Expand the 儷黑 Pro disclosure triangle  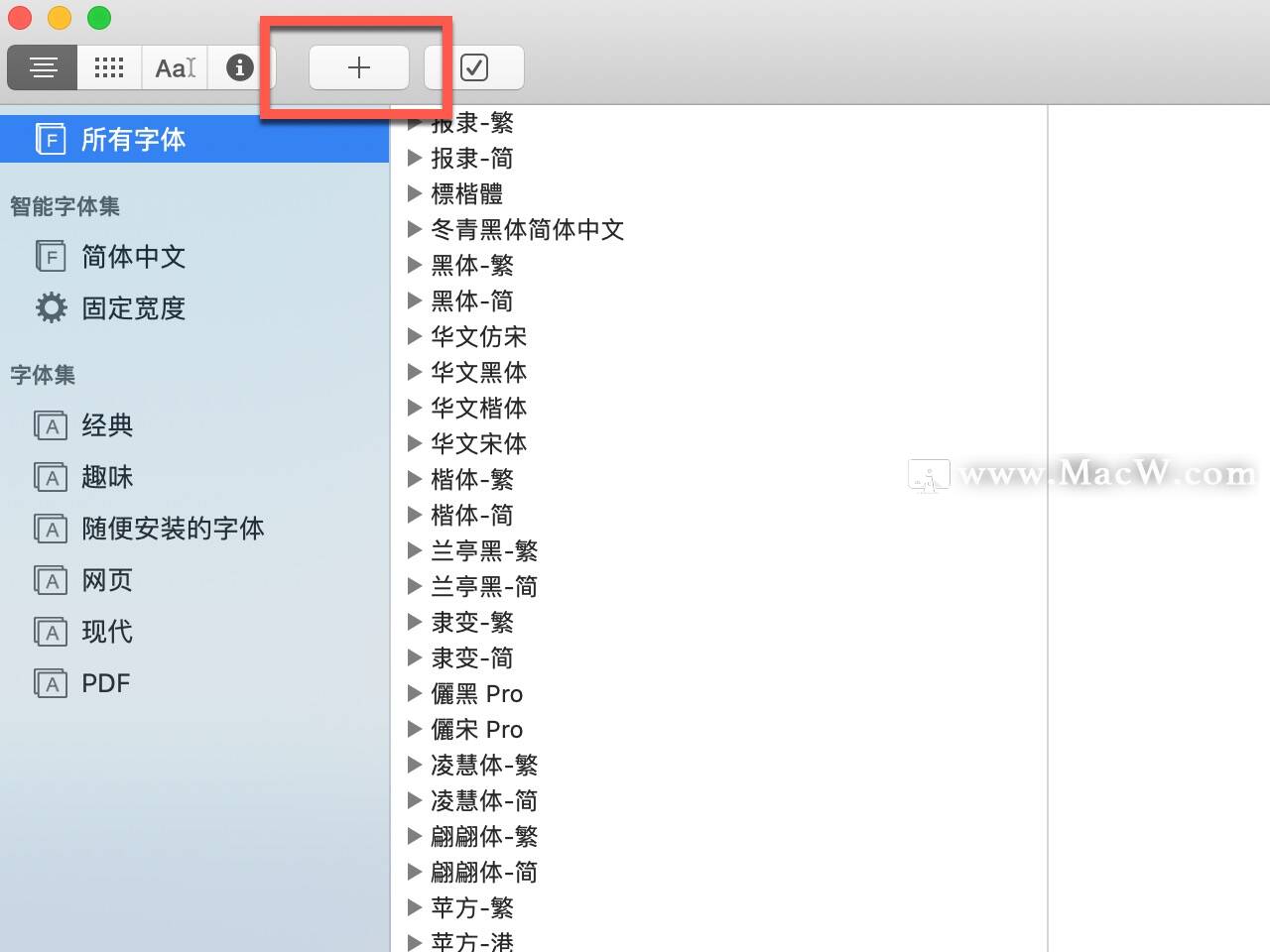416,693
